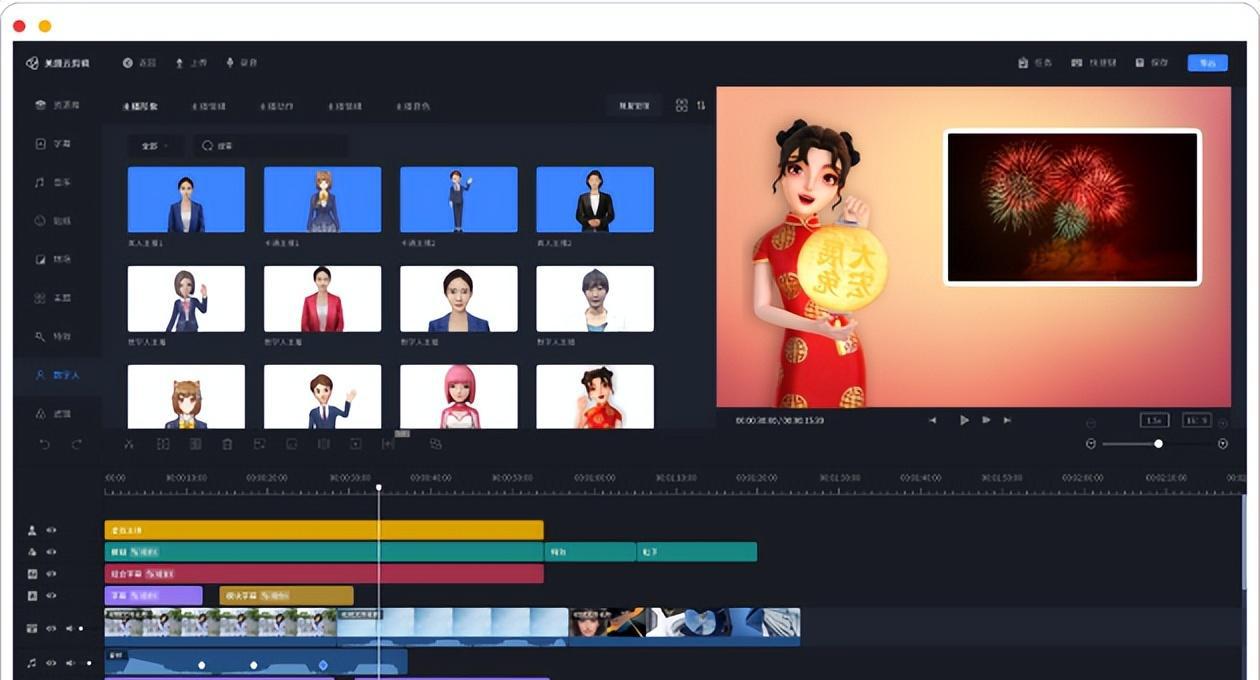The height and width of the screenshot is (680, 1260).
Task: Open the music note panel in the sidebar
Action: pos(41,182)
